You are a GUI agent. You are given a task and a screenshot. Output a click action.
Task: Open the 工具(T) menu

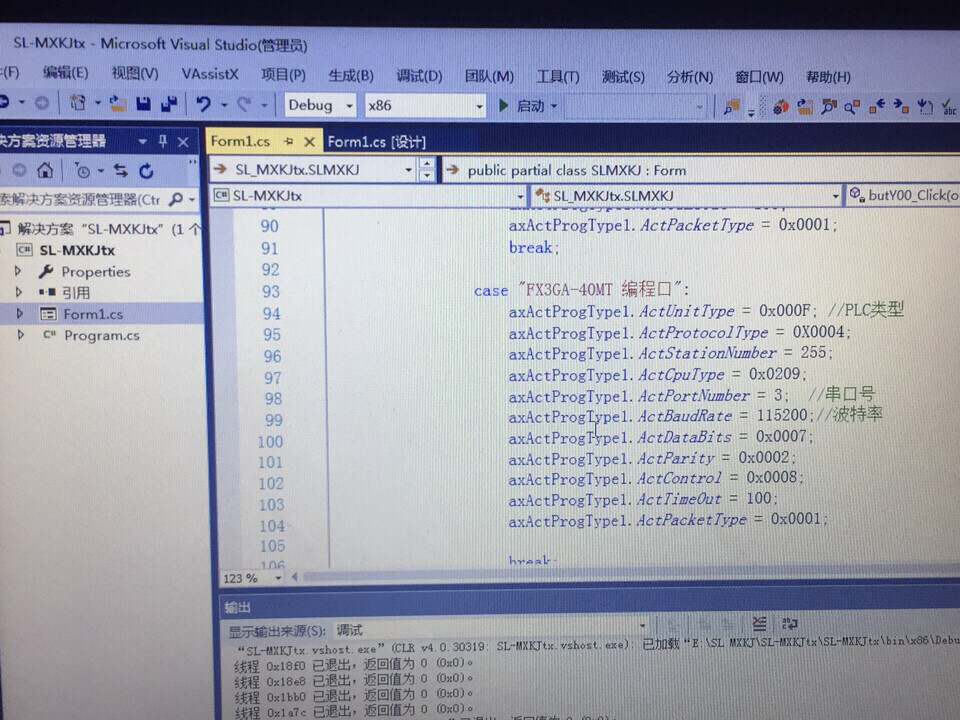coord(558,77)
